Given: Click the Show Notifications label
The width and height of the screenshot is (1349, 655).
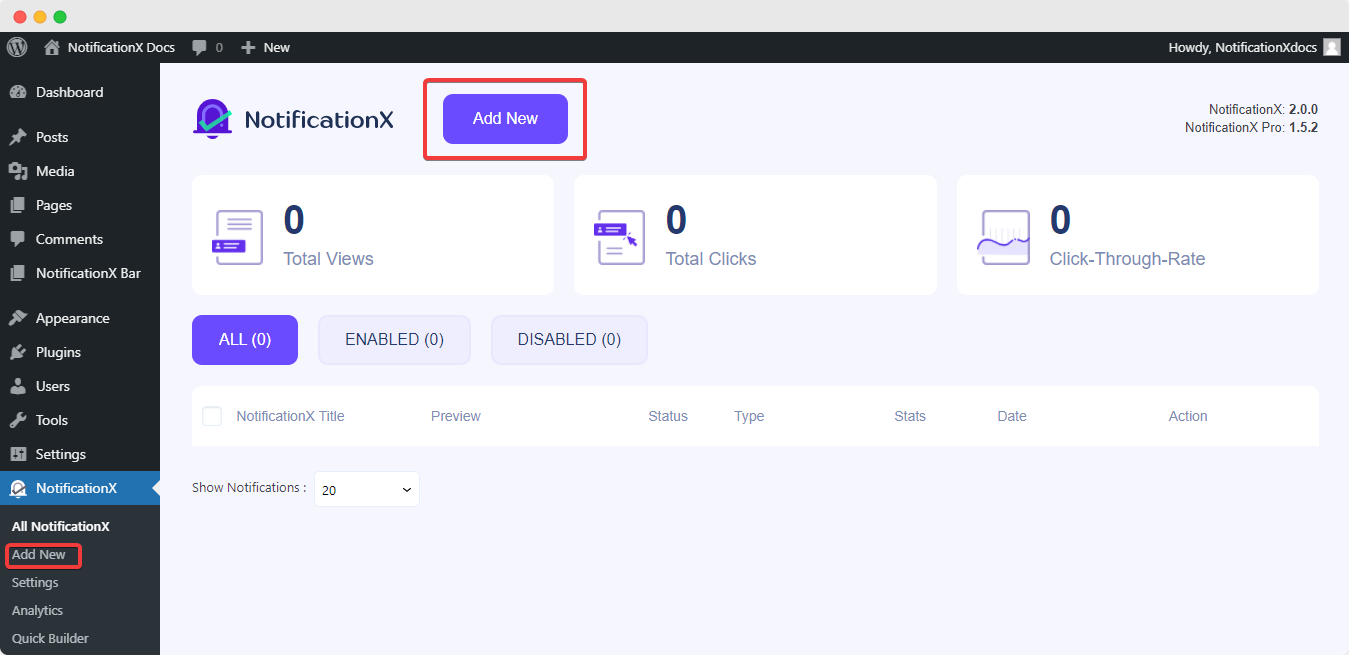Looking at the screenshot, I should [249, 488].
